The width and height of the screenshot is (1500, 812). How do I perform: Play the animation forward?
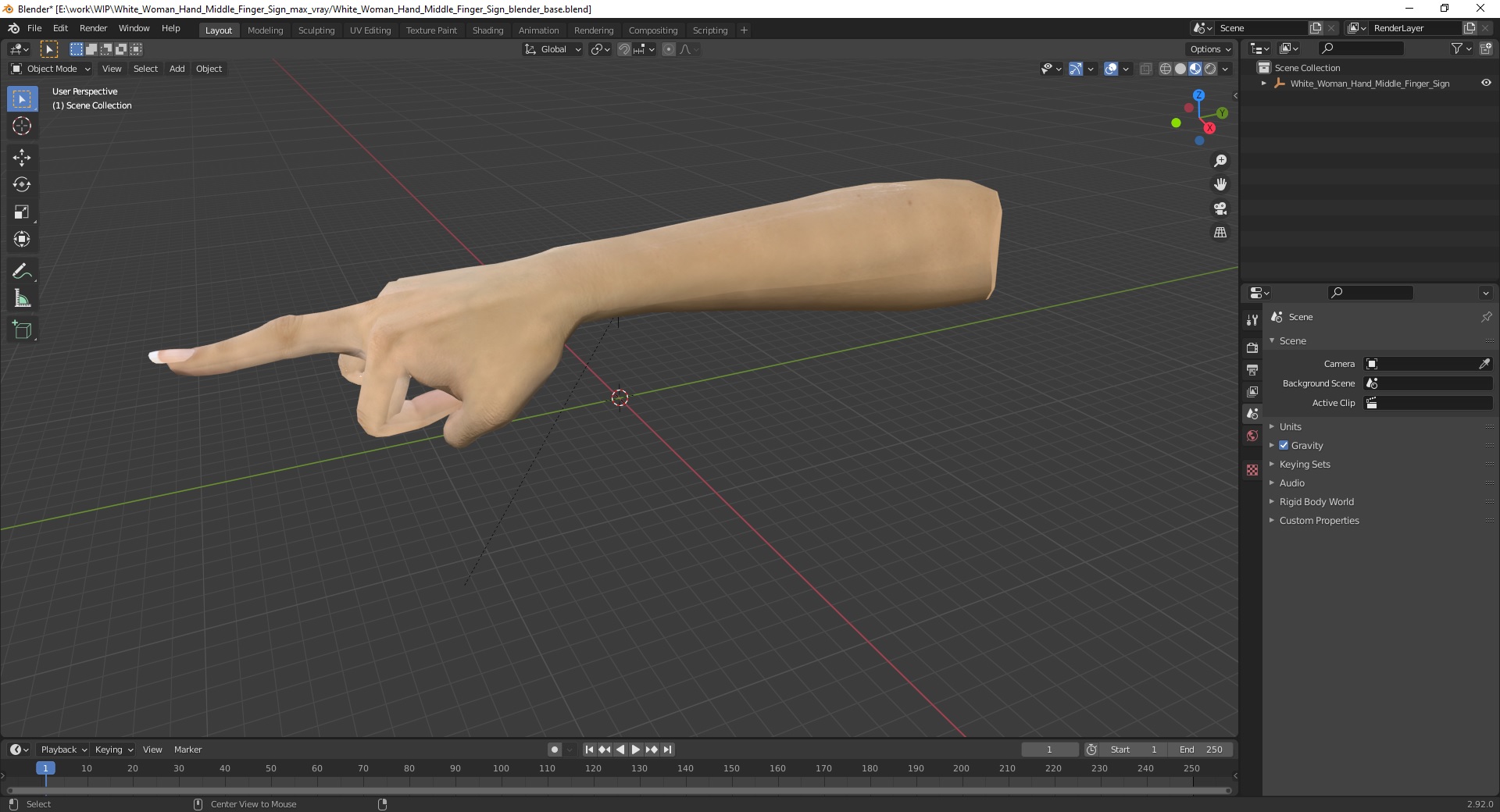point(636,750)
